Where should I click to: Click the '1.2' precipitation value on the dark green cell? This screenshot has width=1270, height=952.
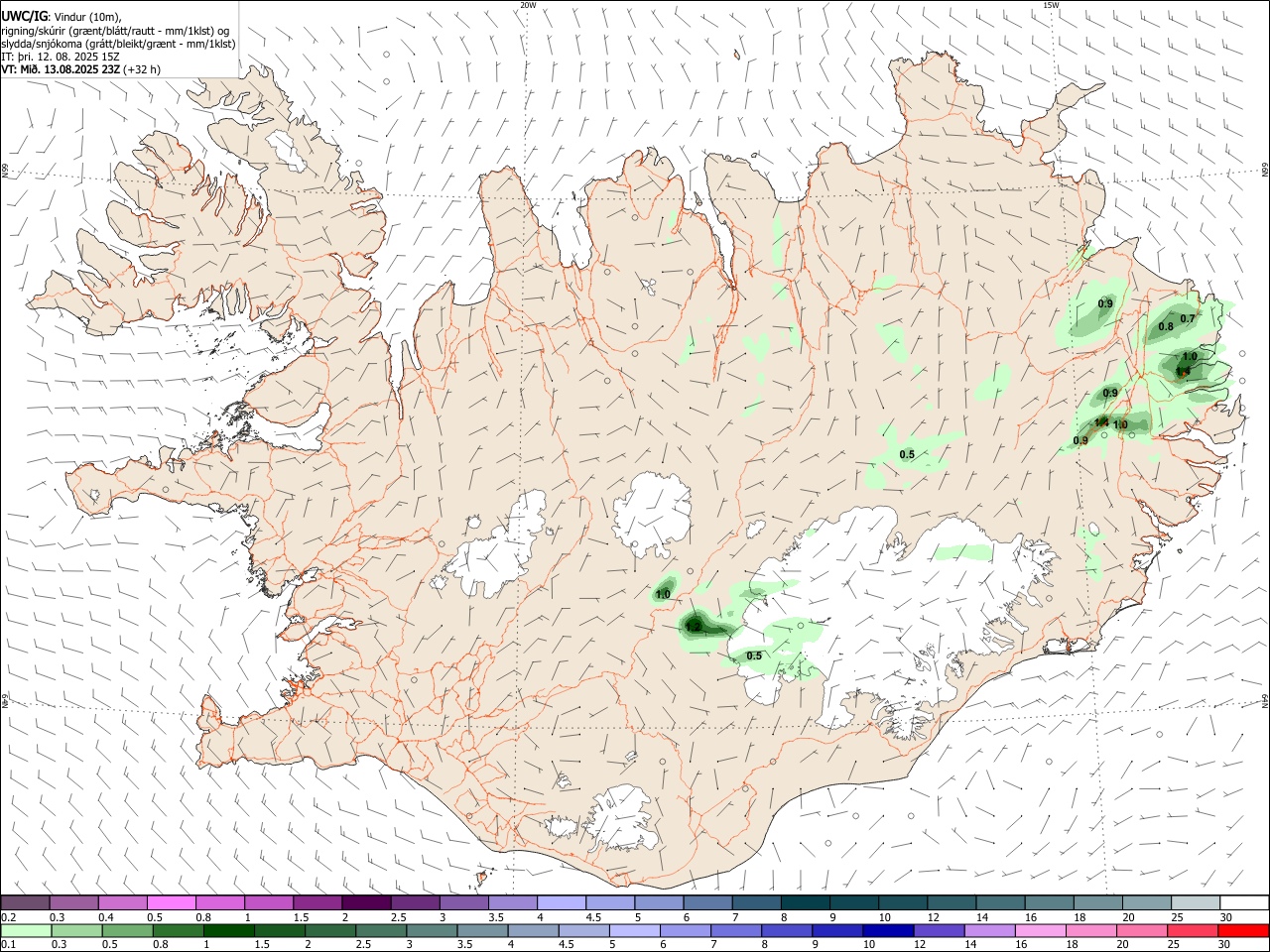[x=694, y=627]
